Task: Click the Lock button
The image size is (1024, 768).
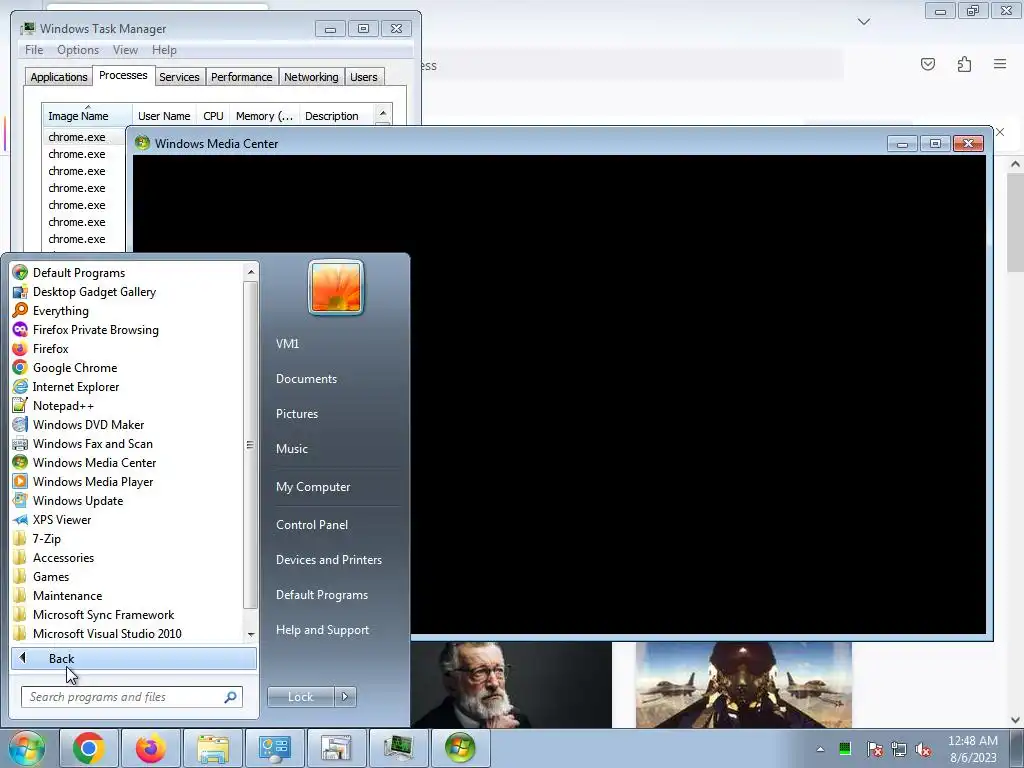Action: pyautogui.click(x=300, y=697)
